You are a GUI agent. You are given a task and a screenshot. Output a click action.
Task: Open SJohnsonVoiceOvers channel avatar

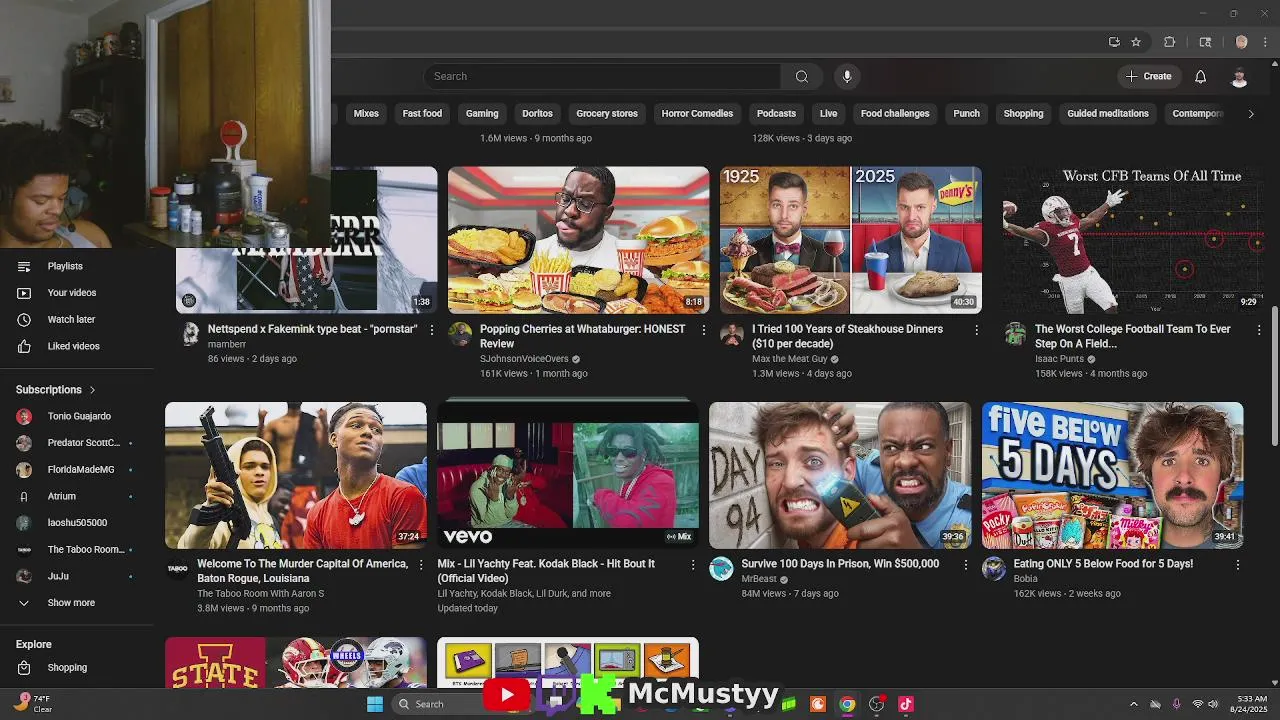coord(460,334)
